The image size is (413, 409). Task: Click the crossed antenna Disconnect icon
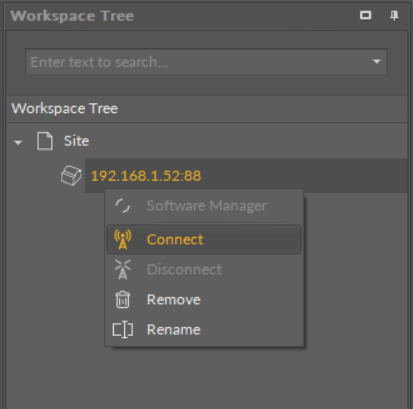pos(123,269)
